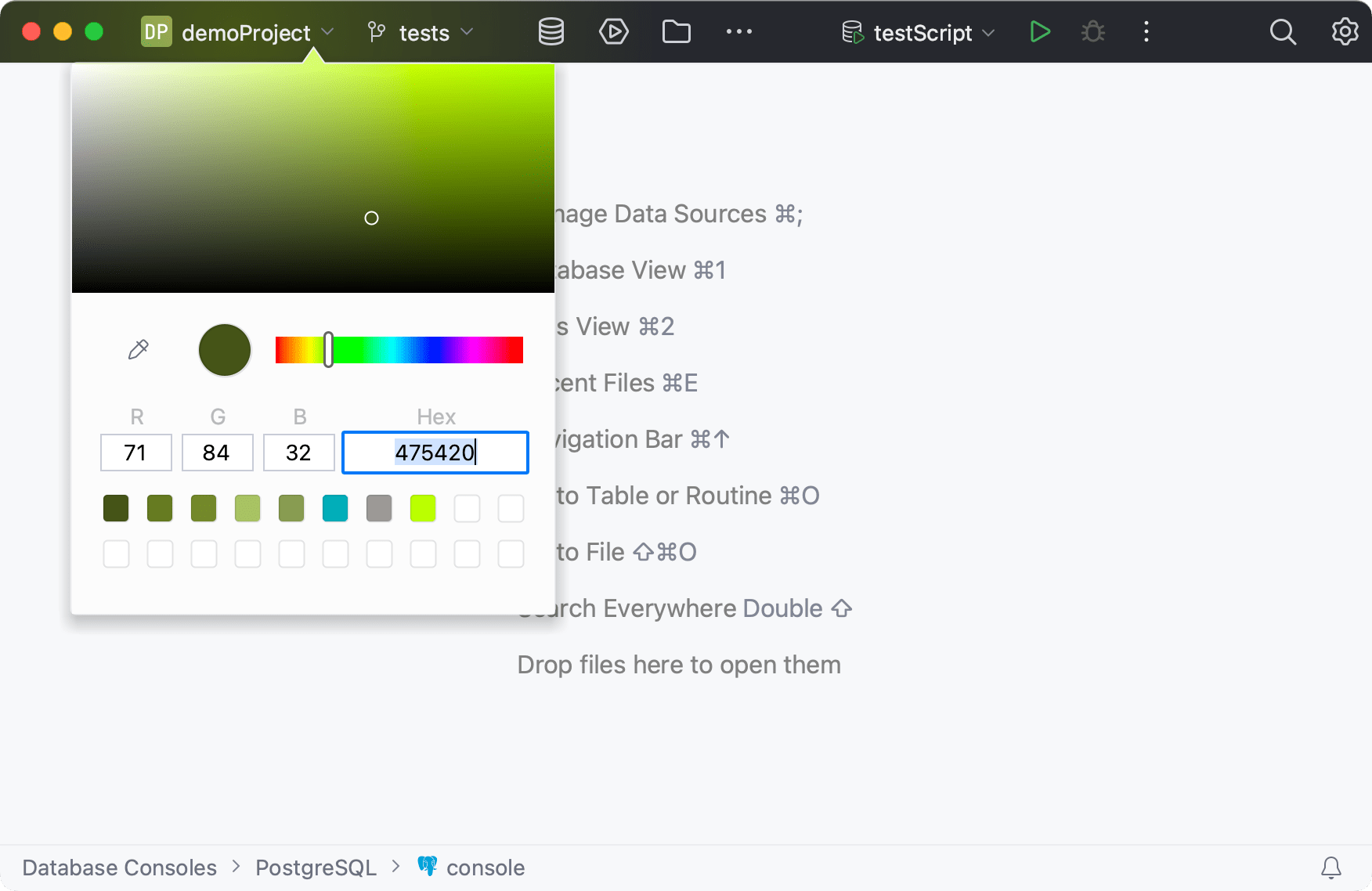The image size is (1372, 891).
Task: Expand the demoProject switcher dropdown
Action: [x=328, y=33]
